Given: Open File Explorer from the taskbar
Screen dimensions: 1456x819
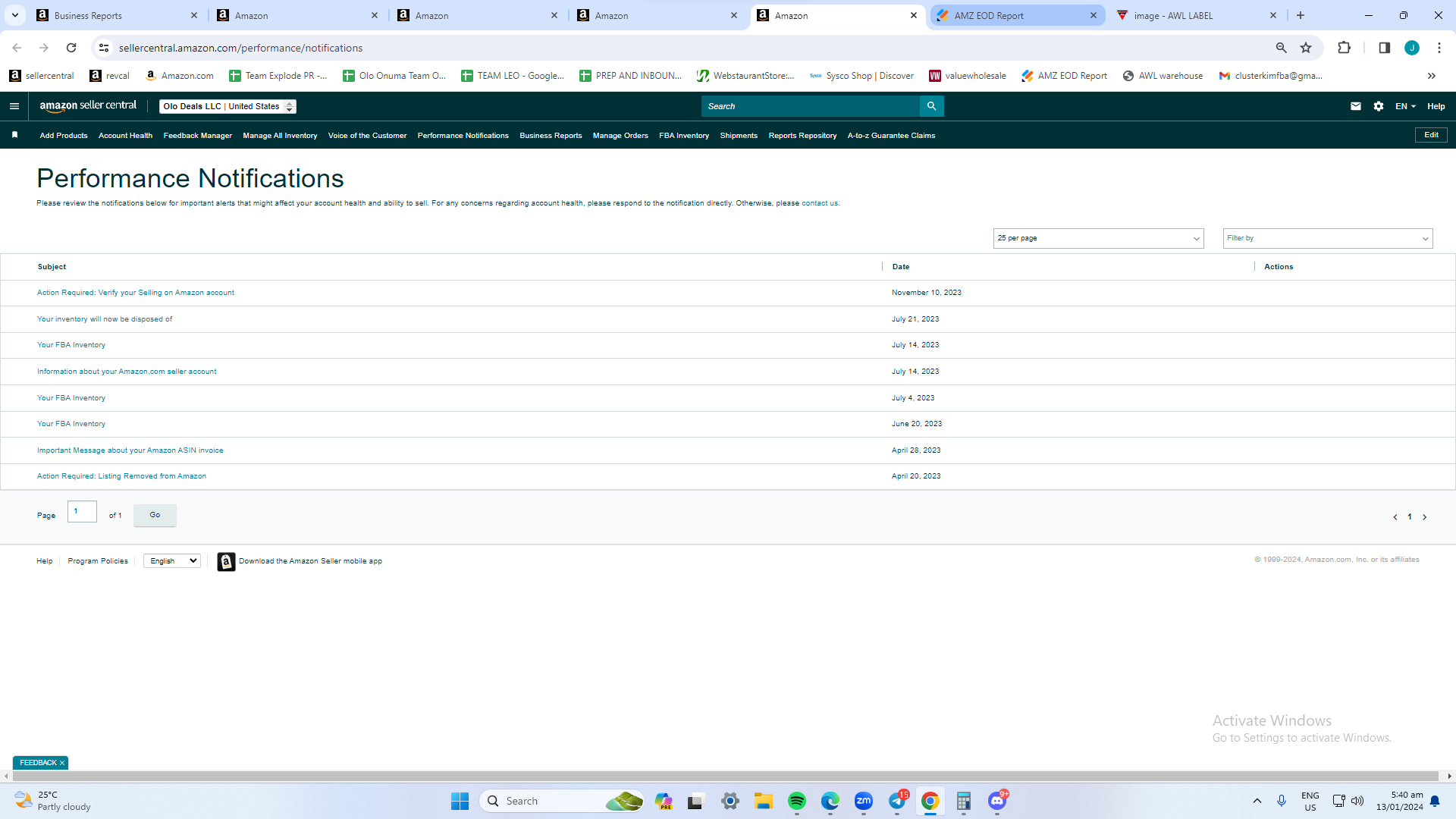Looking at the screenshot, I should point(764,801).
